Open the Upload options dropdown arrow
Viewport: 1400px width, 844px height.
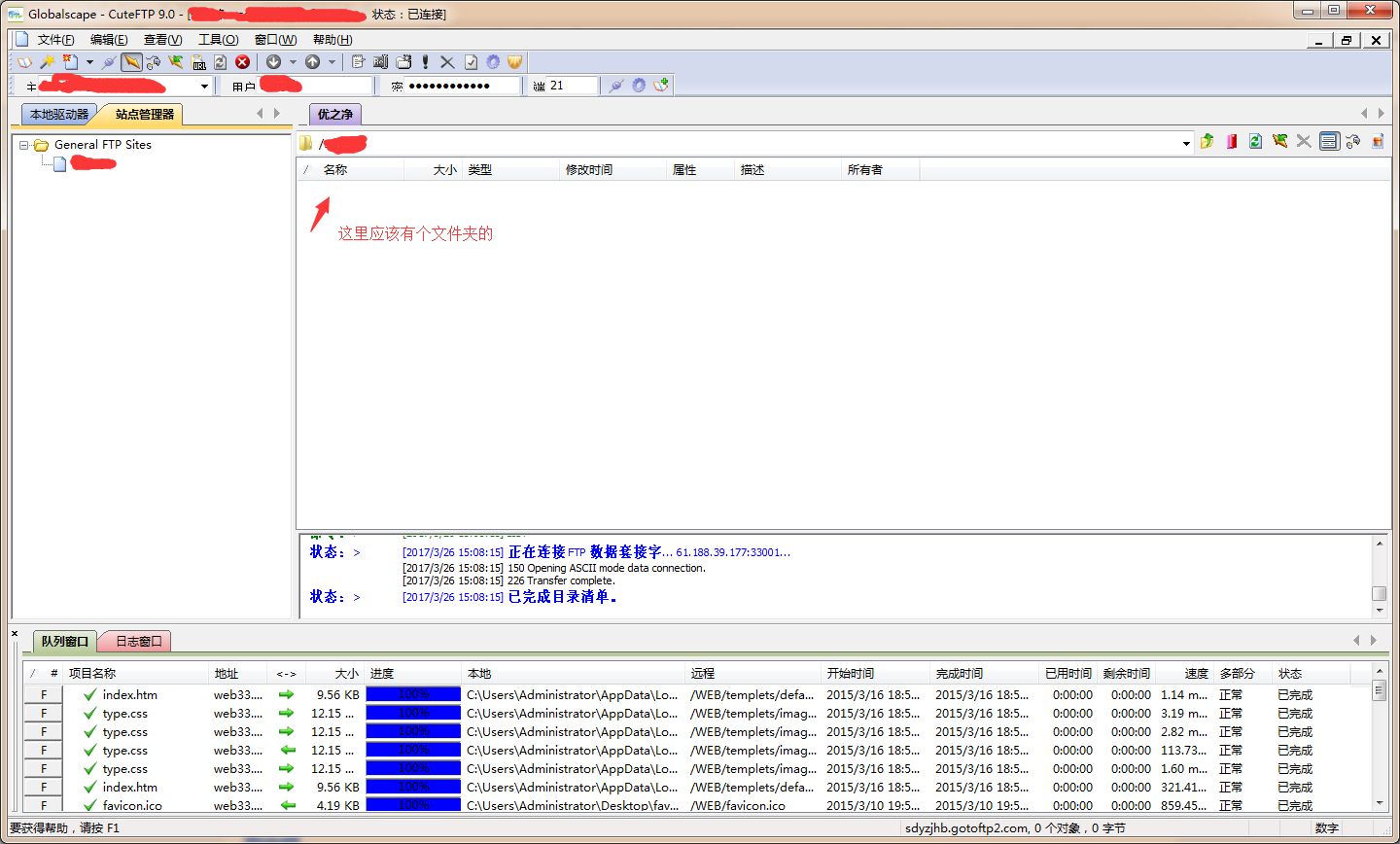click(332, 62)
